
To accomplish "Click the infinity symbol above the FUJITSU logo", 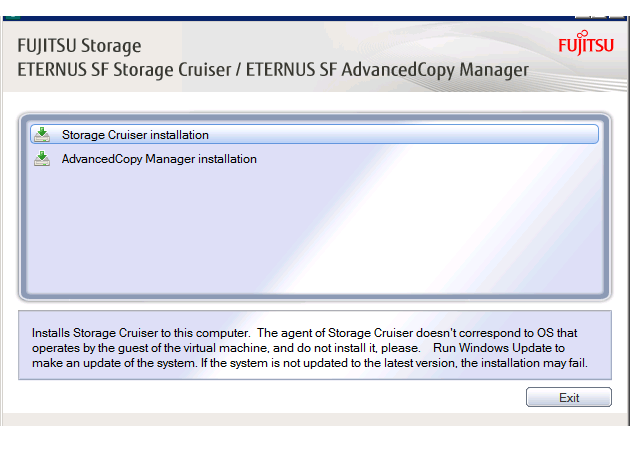I will click(584, 34).
